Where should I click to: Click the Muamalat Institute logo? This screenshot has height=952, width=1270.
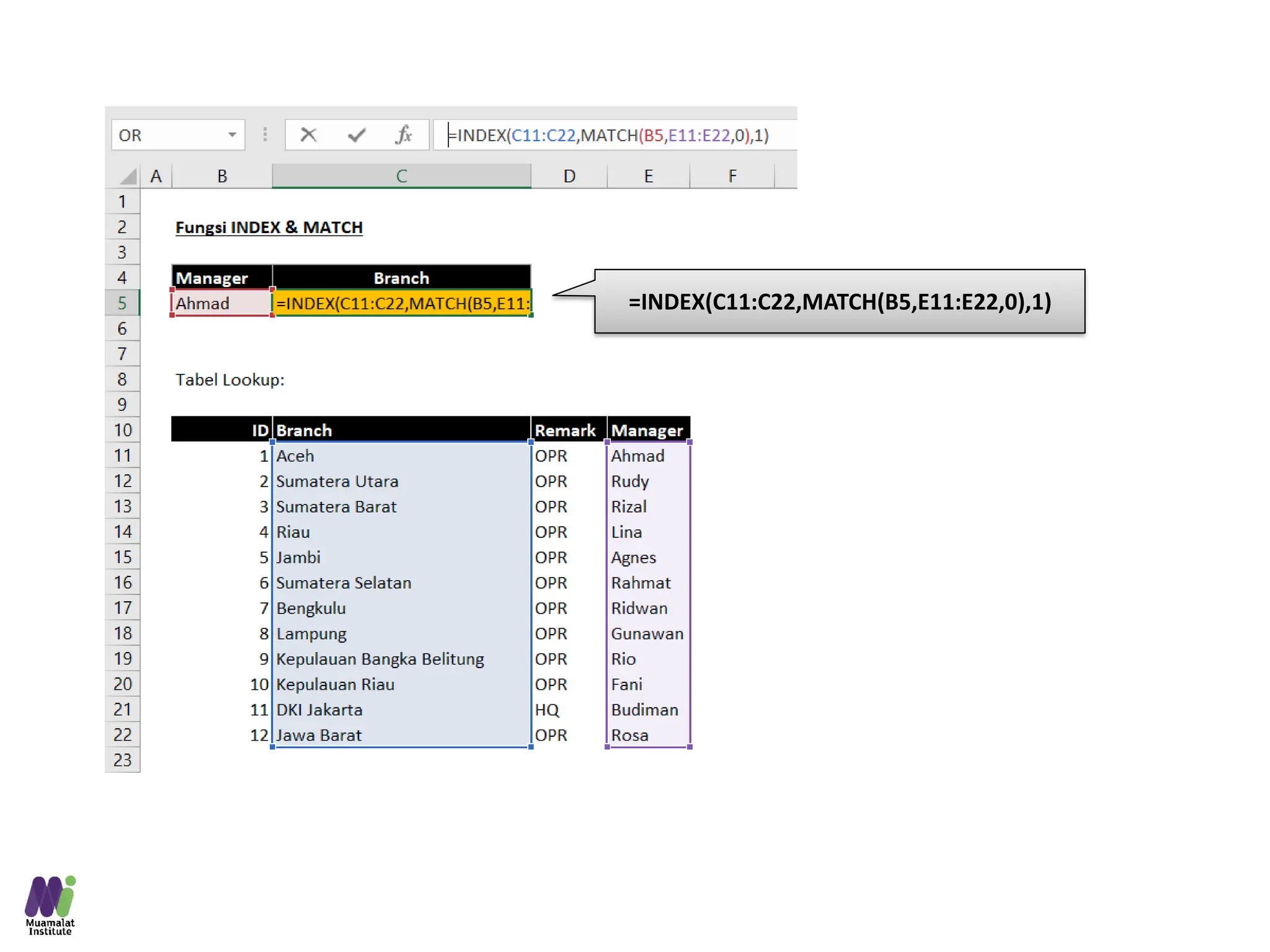(50, 905)
